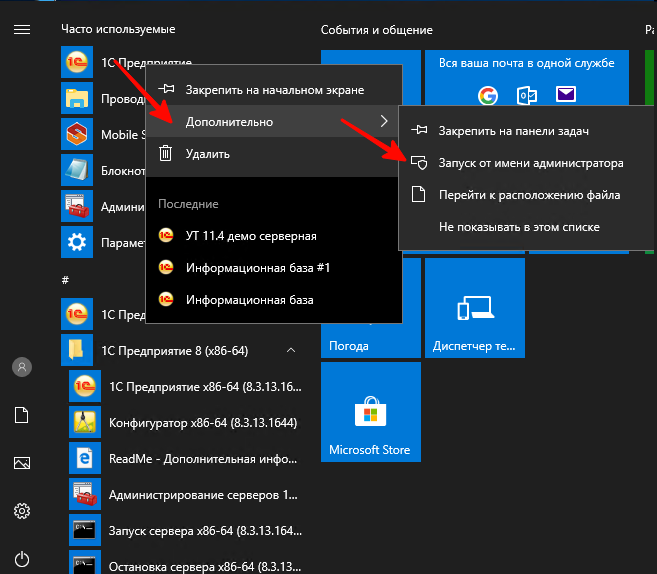Viewport: 657px width, 574px height.
Task: Click the file icon beside Перейти к расположению файла
Action: pos(418,194)
